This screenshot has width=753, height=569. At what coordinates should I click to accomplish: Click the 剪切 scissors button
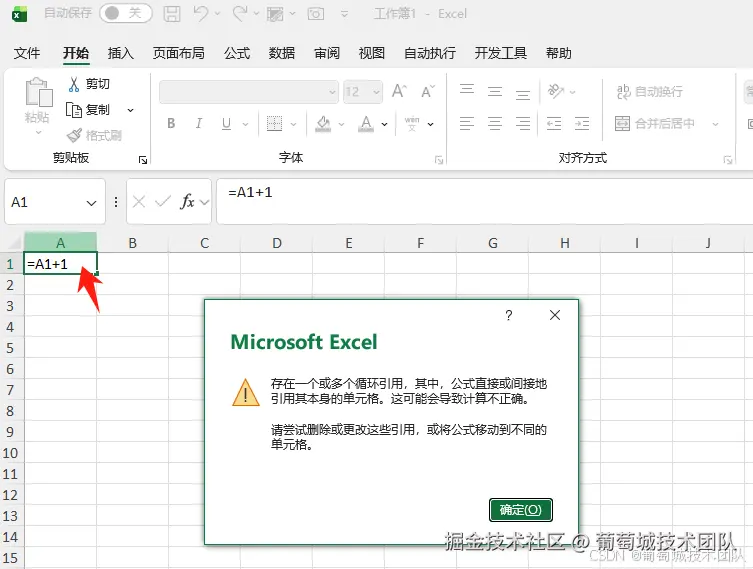pyautogui.click(x=89, y=84)
